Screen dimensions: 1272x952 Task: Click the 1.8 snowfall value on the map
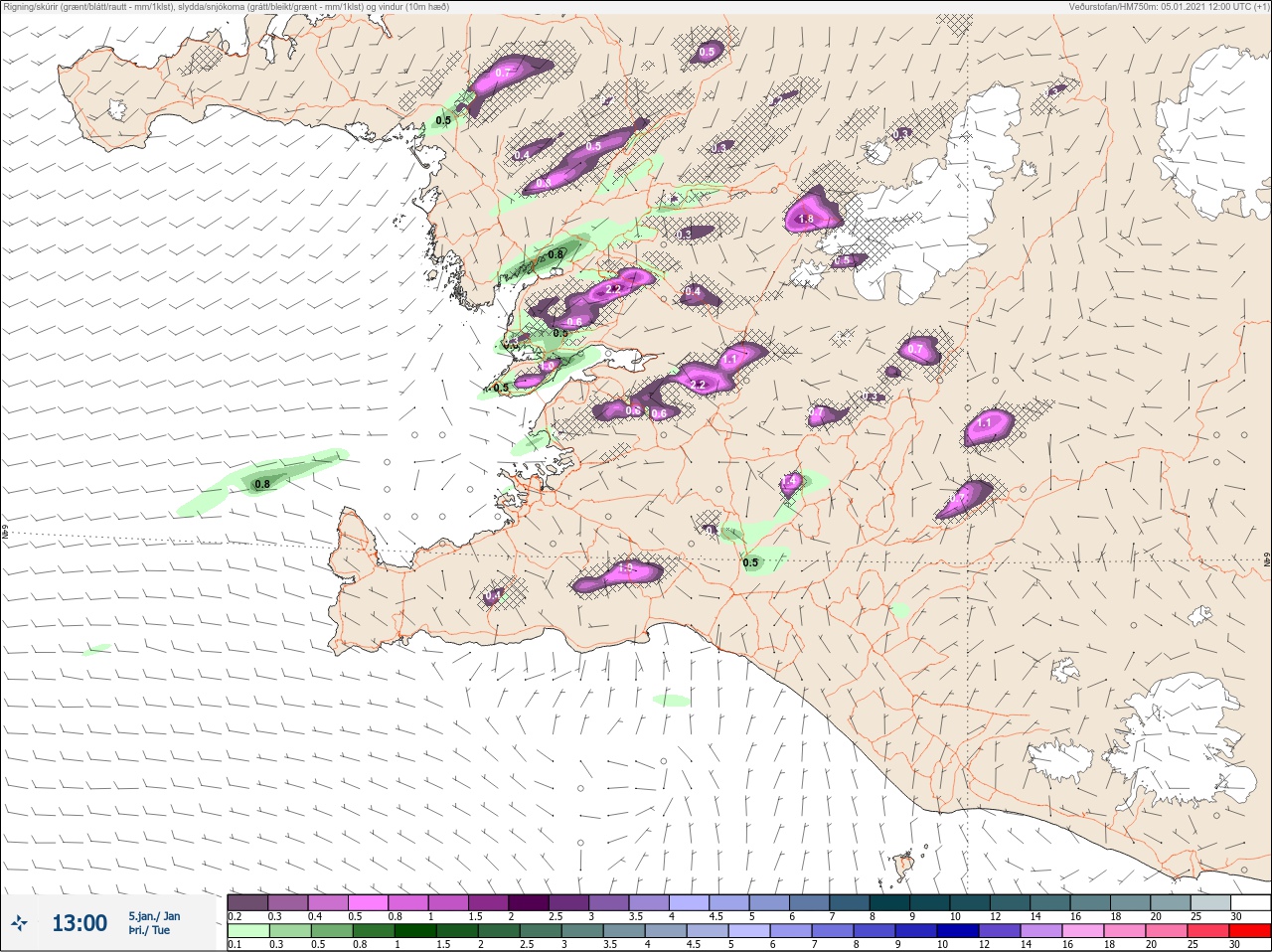pos(806,220)
